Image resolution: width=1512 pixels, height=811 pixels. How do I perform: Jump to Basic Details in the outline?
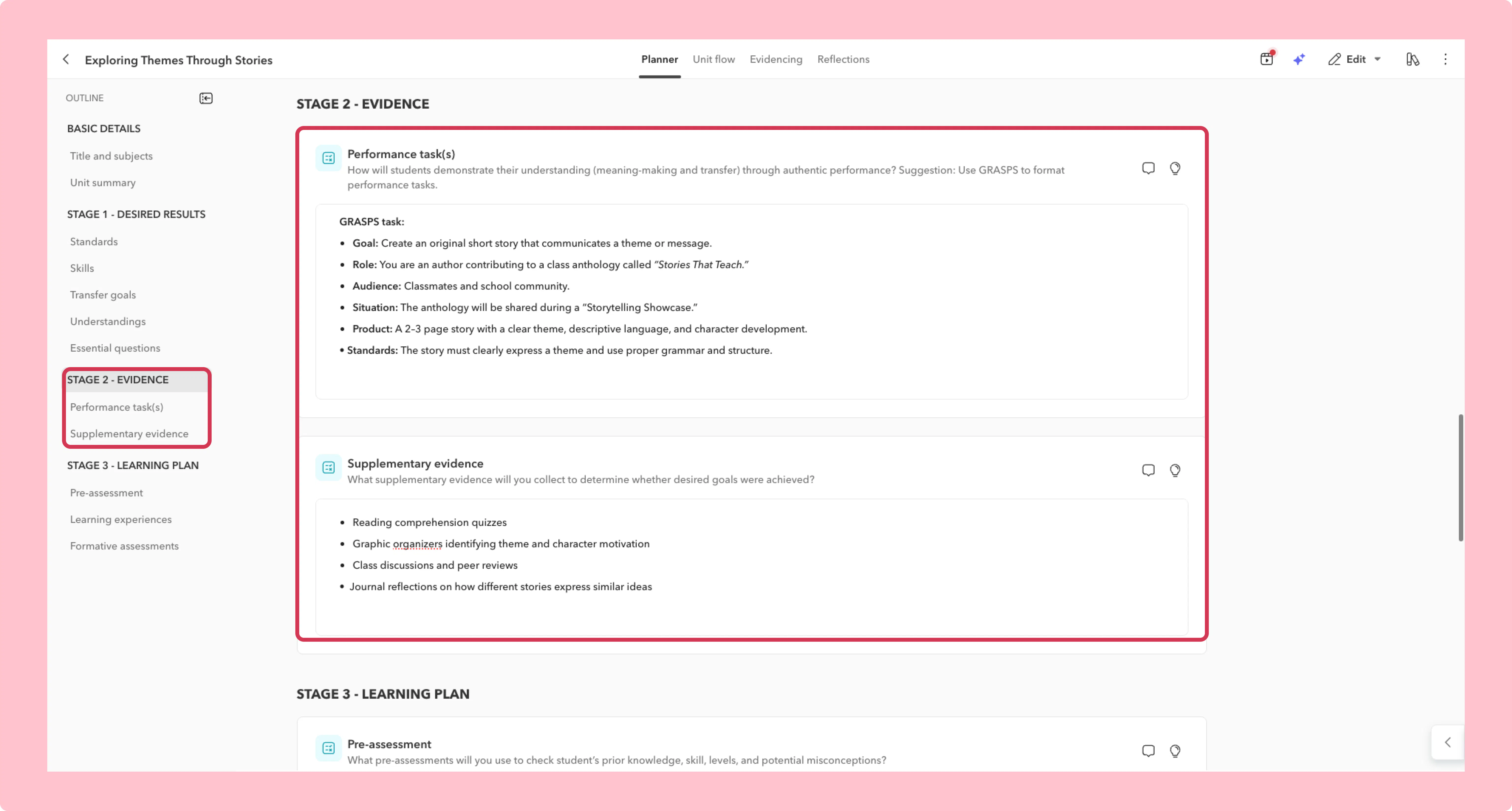(104, 128)
